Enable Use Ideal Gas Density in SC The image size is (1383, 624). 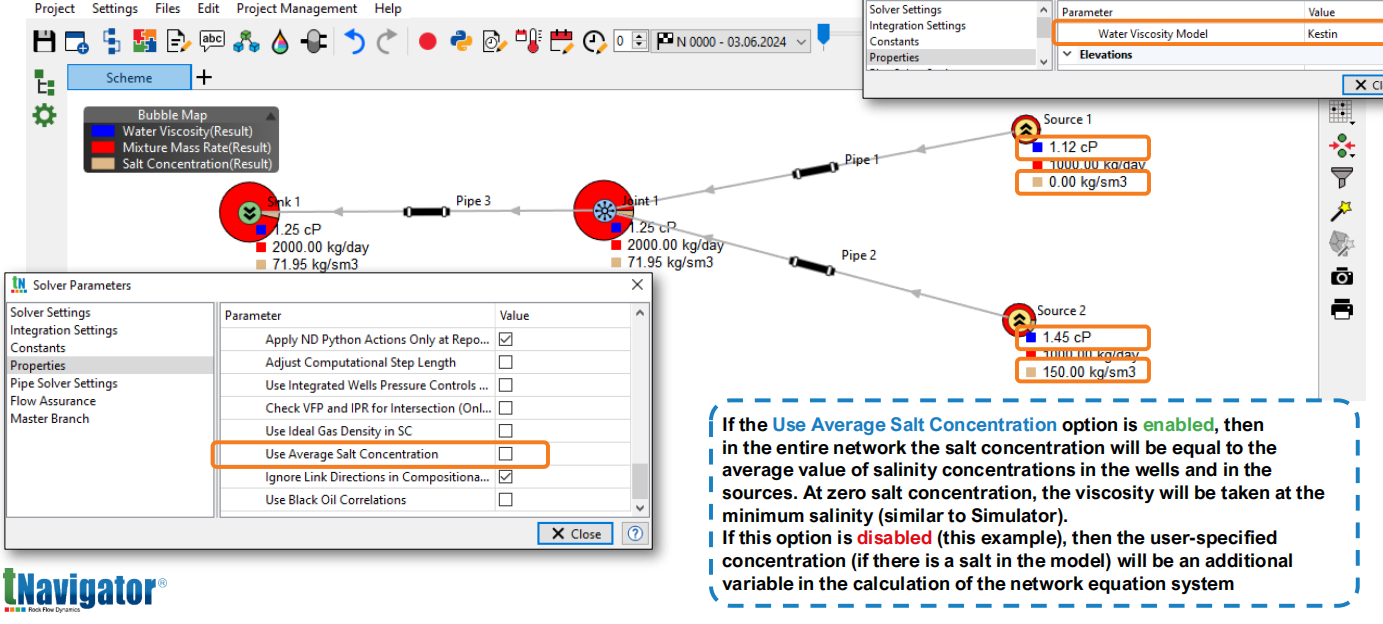pyautogui.click(x=506, y=431)
